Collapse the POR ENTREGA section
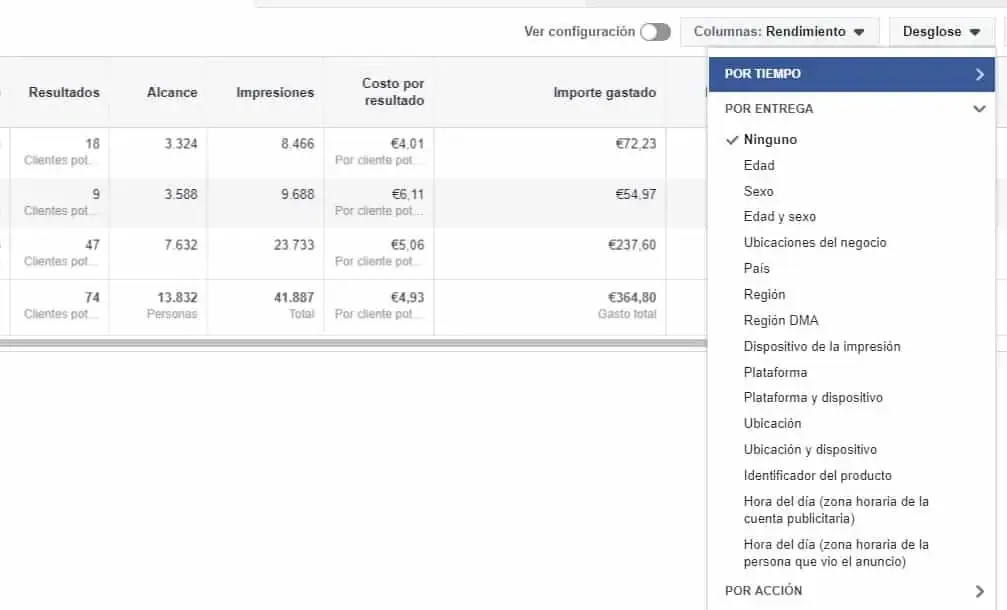This screenshot has width=1007, height=610. (850, 109)
